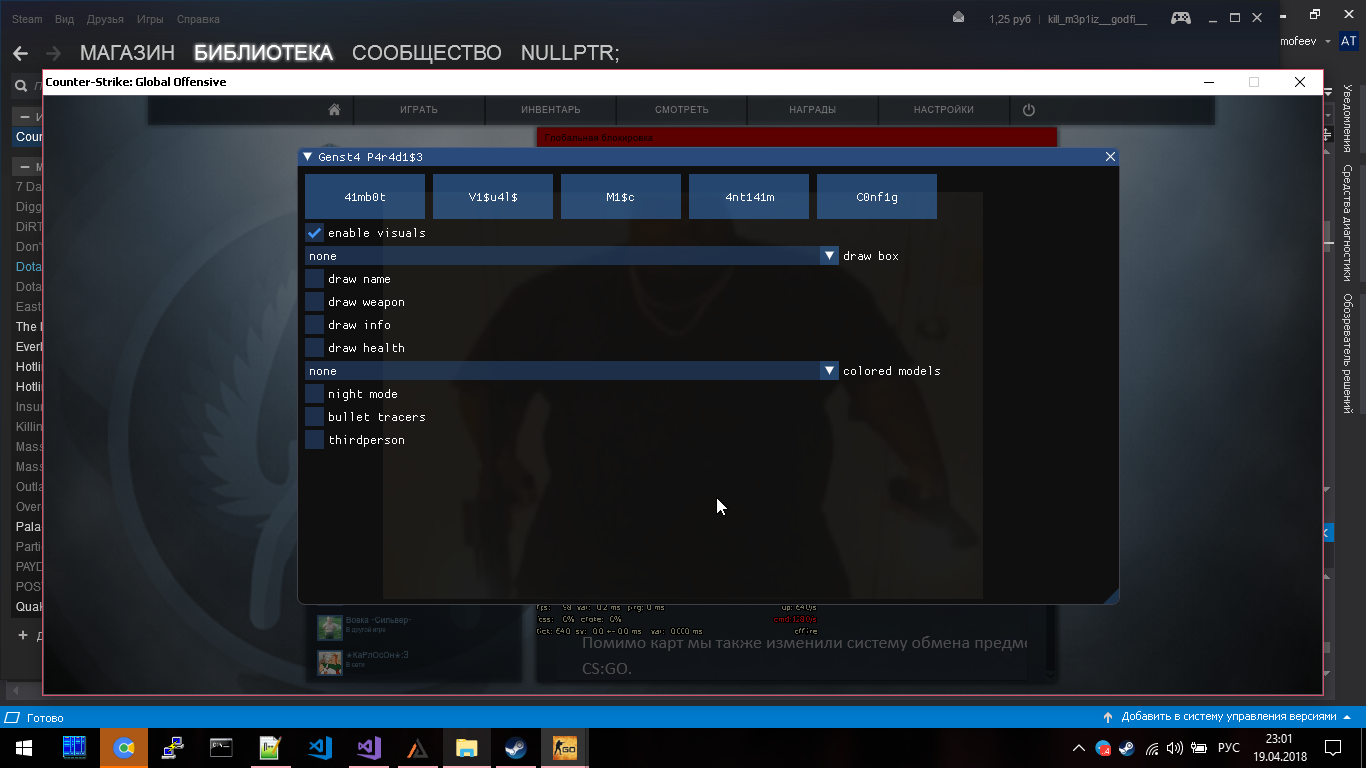The image size is (1366, 768).
Task: Open the Друзья menu in Steam
Action: (105, 19)
